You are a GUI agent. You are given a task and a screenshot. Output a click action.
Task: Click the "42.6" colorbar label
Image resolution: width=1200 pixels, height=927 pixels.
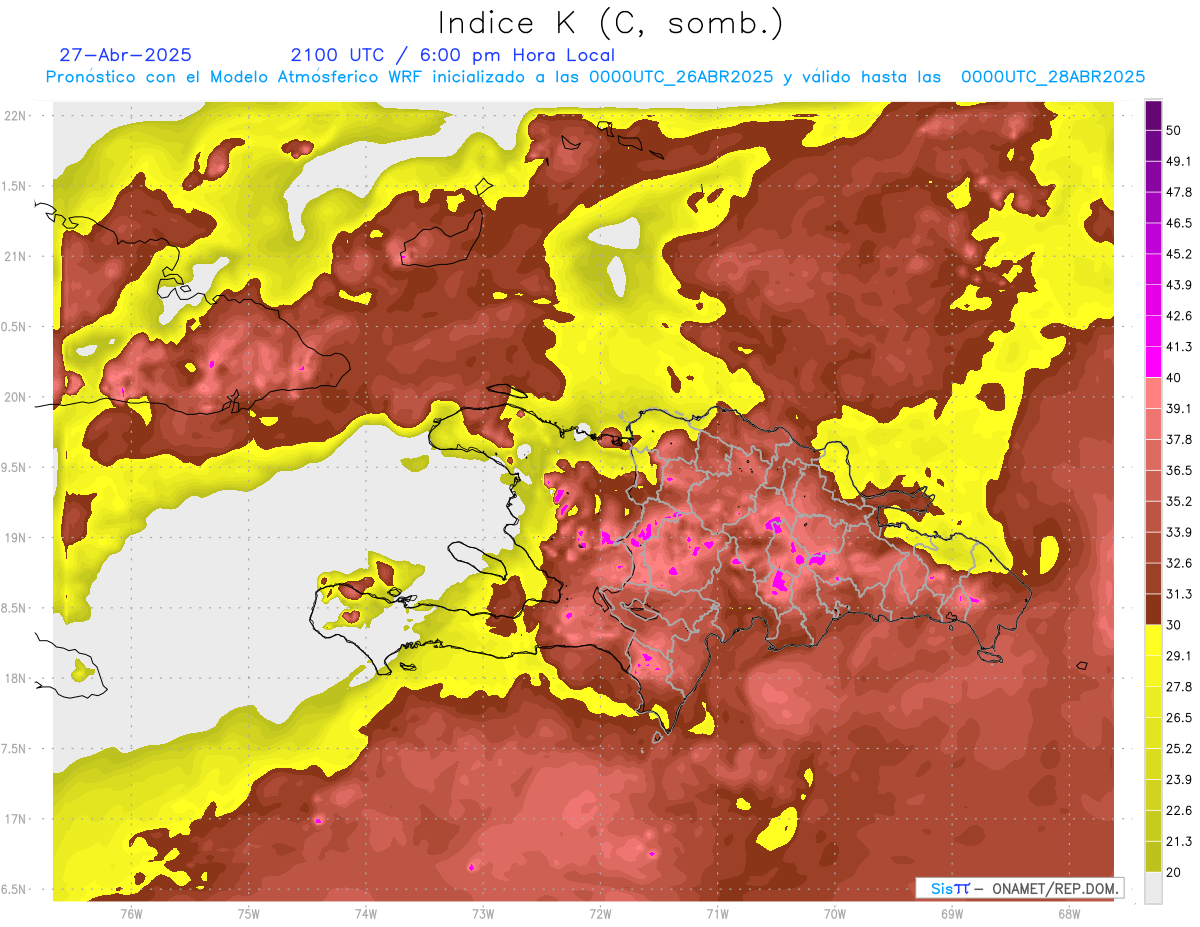[1179, 316]
